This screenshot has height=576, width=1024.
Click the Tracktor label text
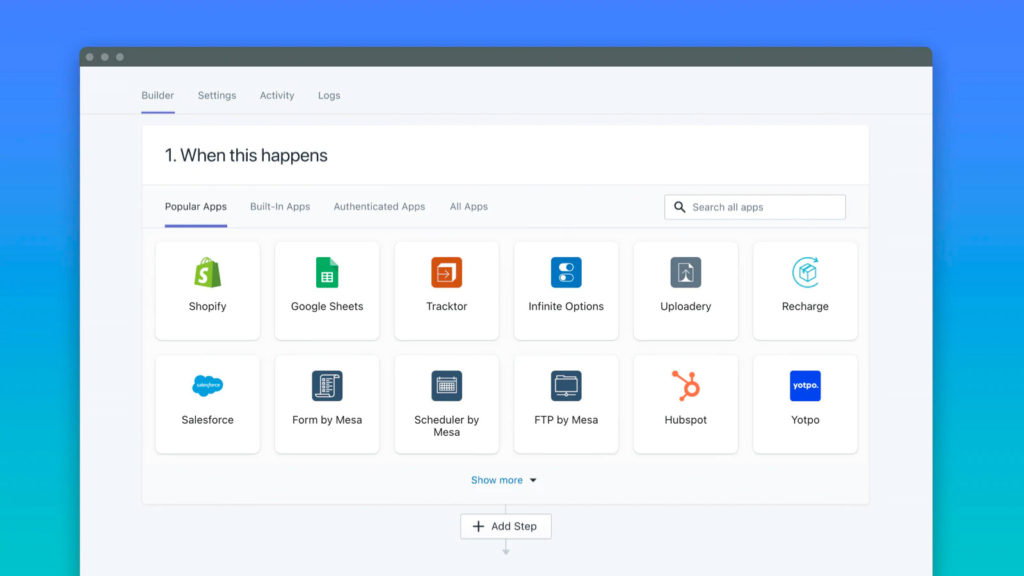[447, 306]
